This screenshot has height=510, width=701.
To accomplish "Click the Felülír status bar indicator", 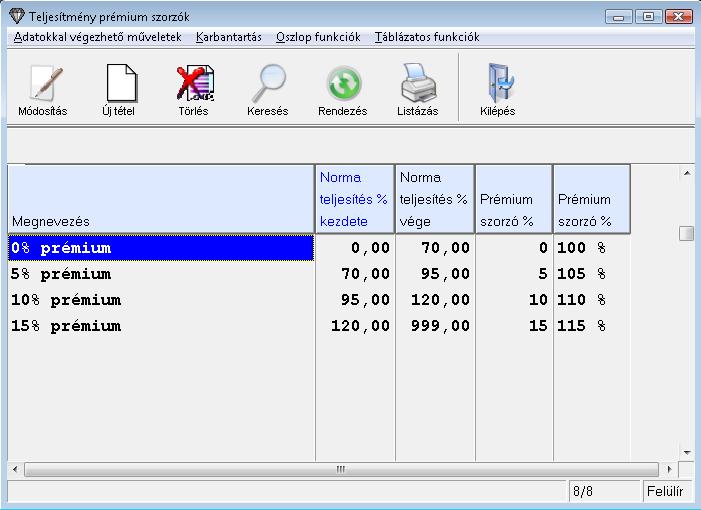I will 665,491.
